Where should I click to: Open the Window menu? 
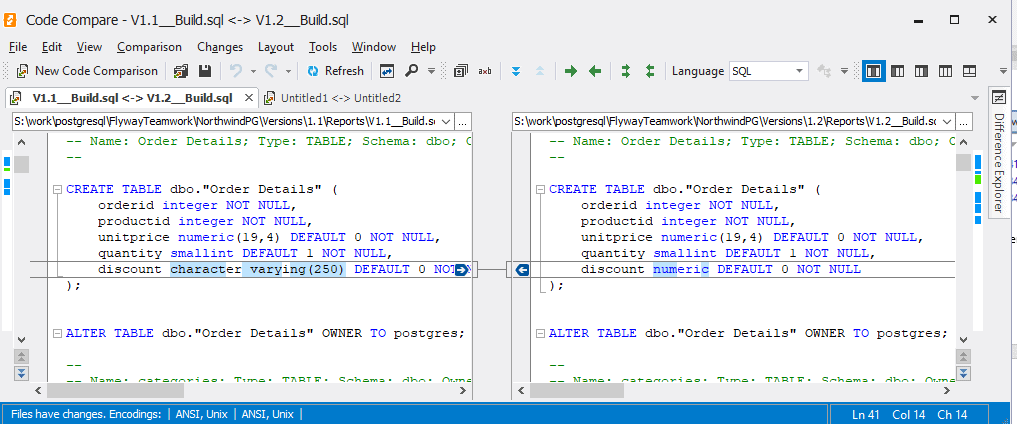[x=374, y=47]
